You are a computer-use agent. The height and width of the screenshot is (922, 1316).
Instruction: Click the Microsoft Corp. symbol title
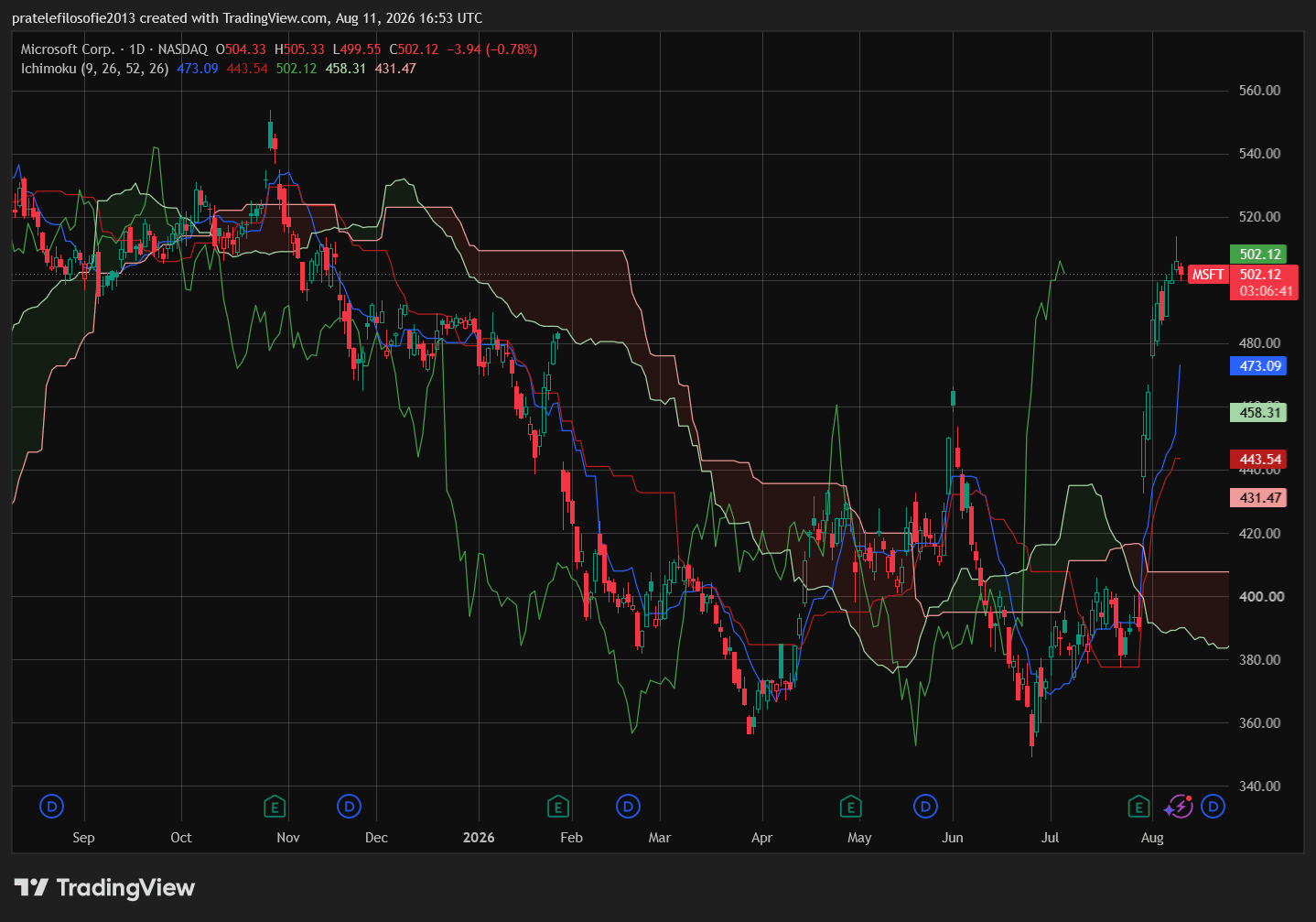point(68,49)
